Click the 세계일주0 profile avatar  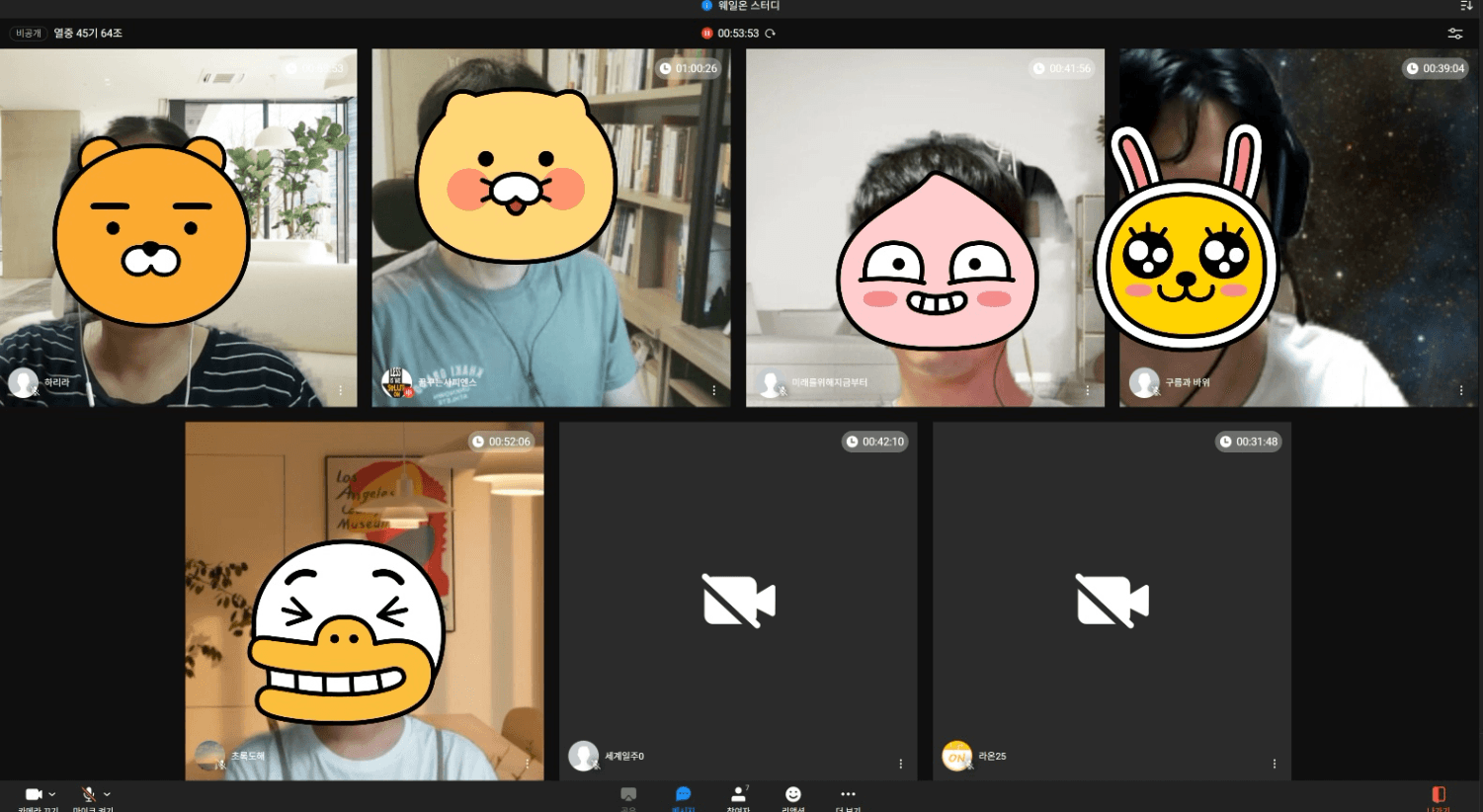pyautogui.click(x=583, y=756)
